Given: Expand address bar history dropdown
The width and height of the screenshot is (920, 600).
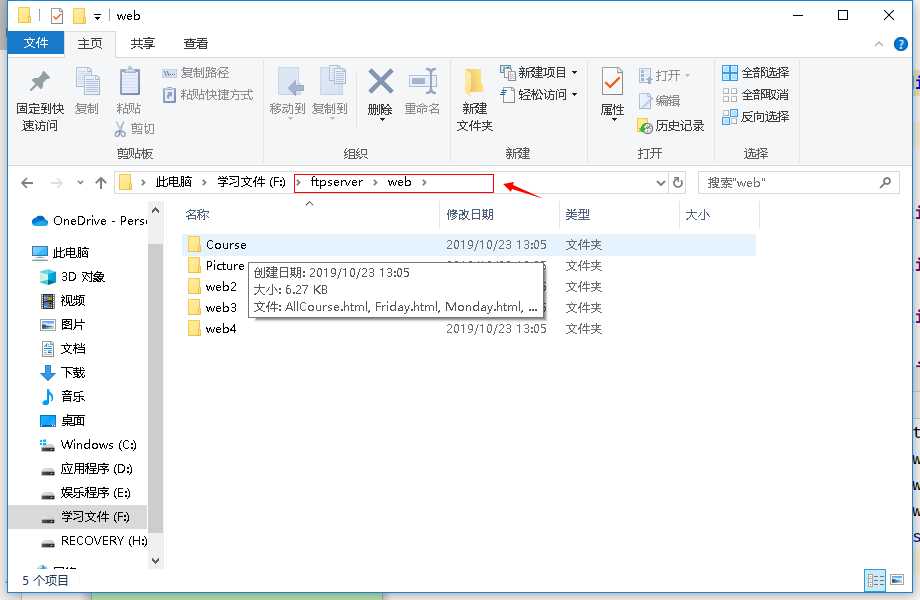Looking at the screenshot, I should (x=661, y=183).
